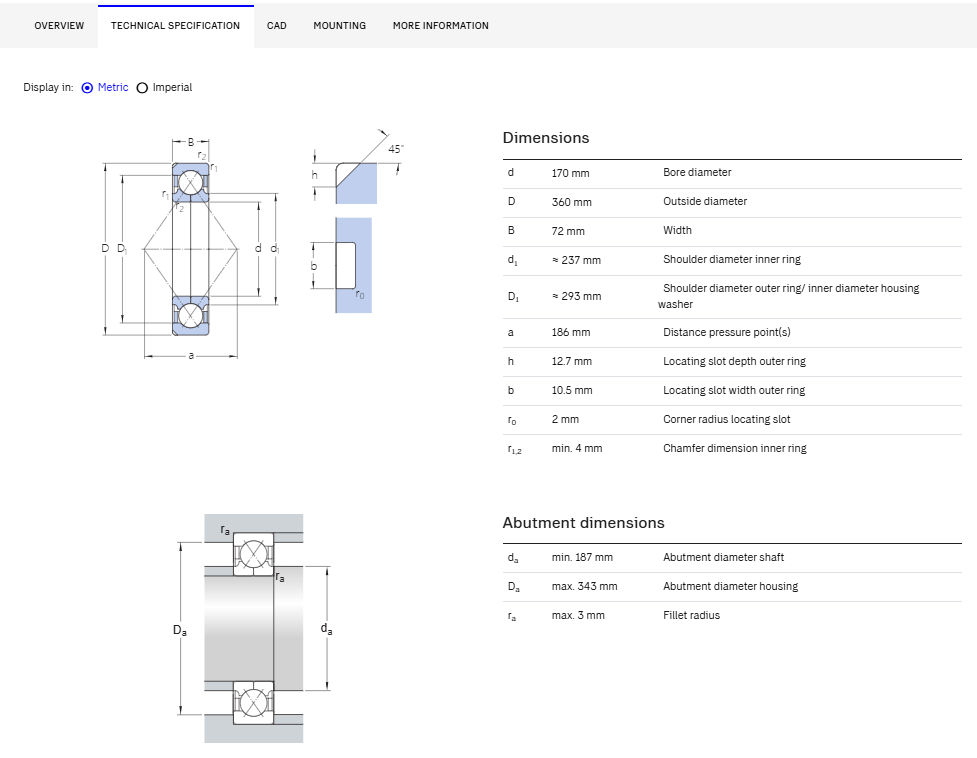Select the Technical Specification tab
The height and width of the screenshot is (758, 977).
click(175, 26)
